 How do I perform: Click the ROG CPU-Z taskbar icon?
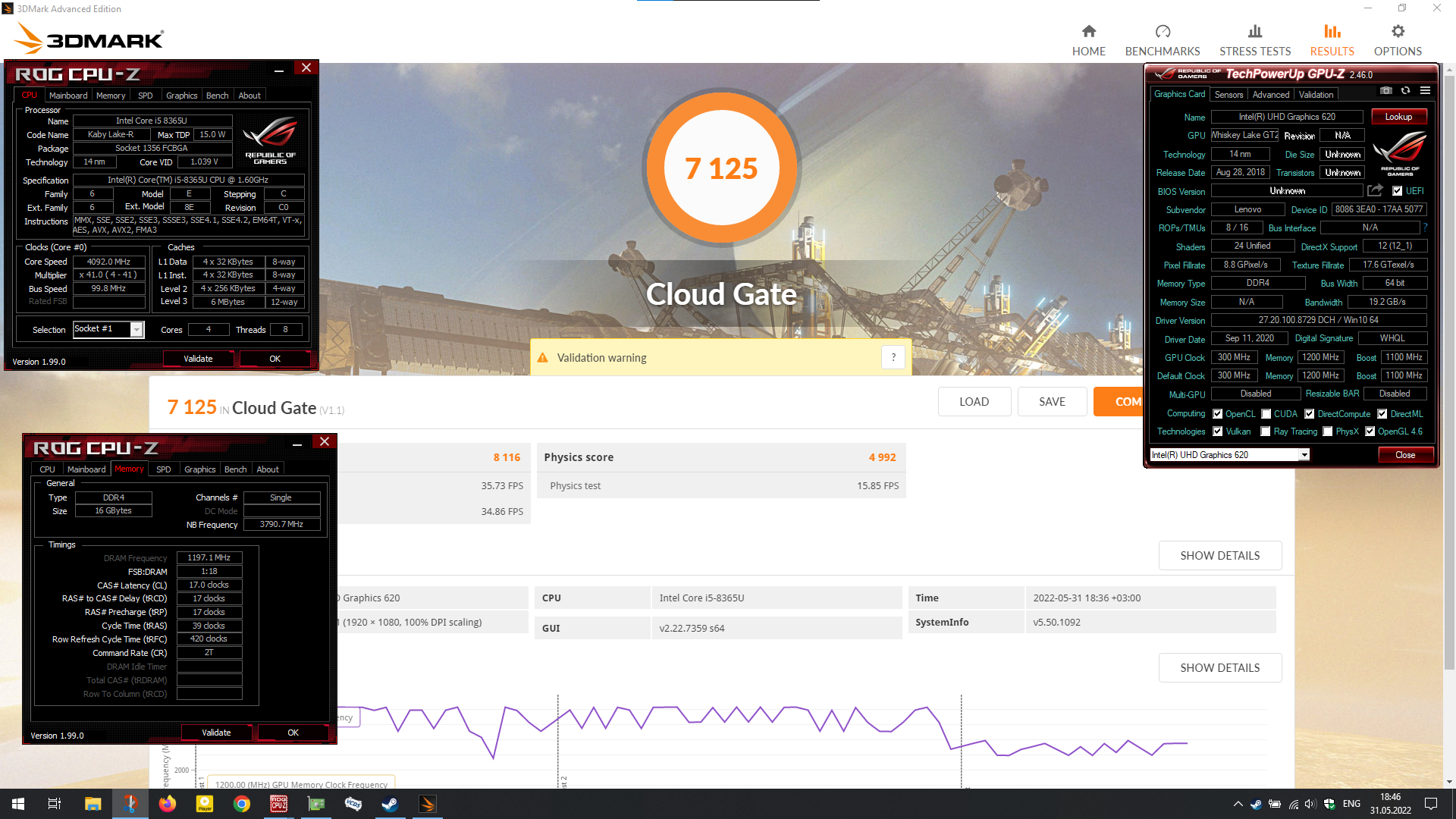[x=279, y=804]
